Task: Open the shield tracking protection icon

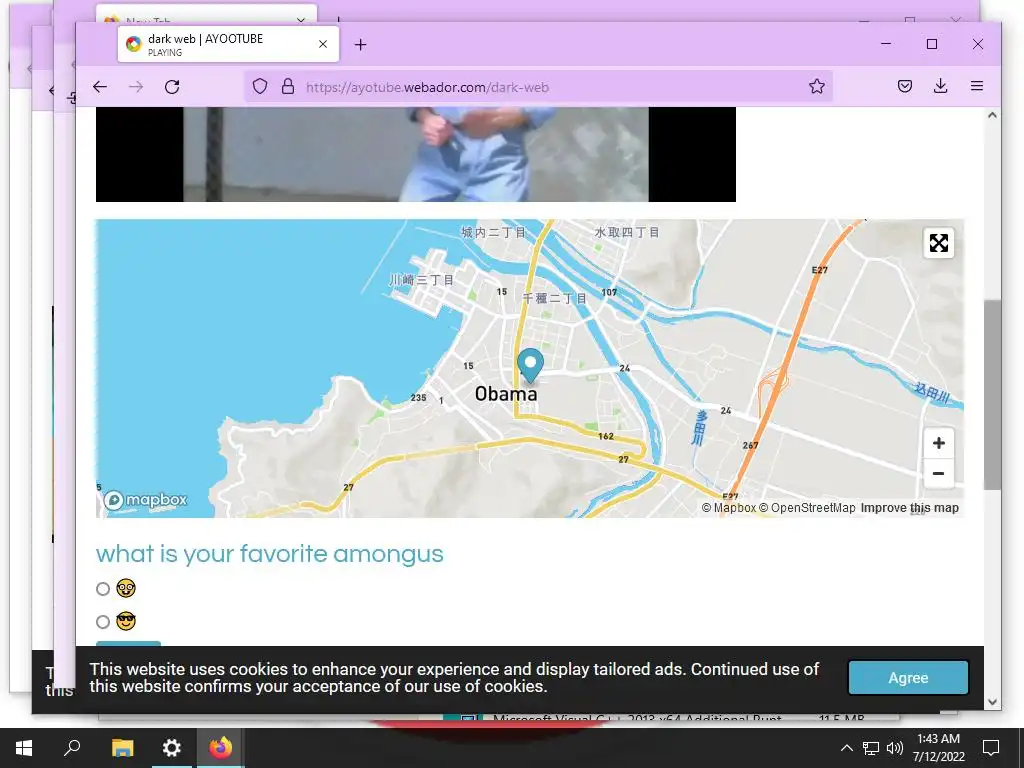Action: click(x=260, y=86)
